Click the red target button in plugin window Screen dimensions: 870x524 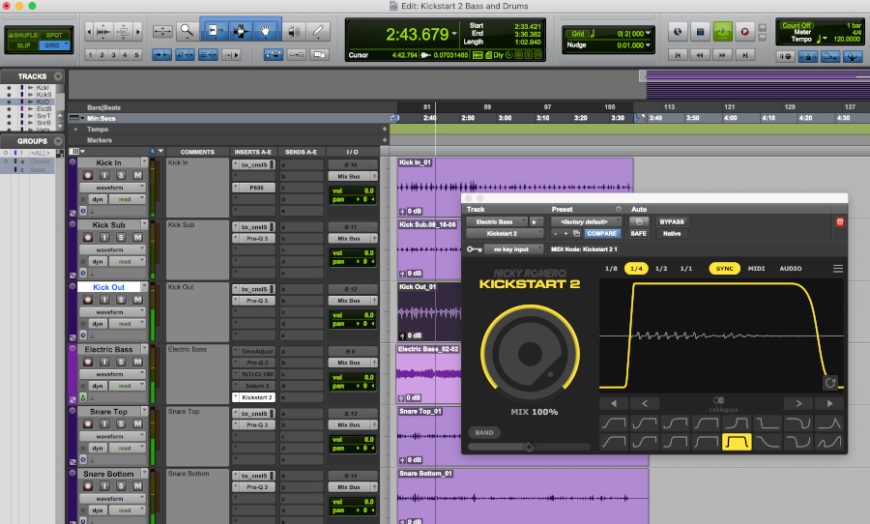(840, 221)
